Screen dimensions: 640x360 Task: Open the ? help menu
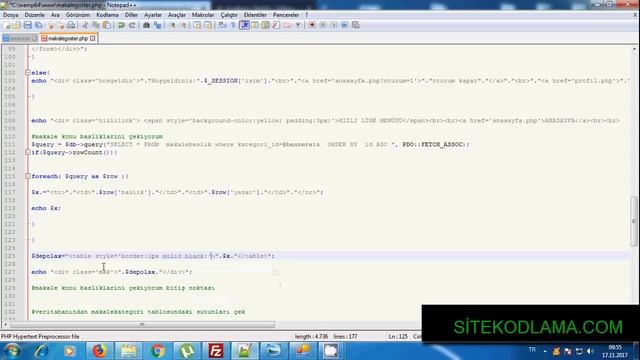click(x=307, y=15)
